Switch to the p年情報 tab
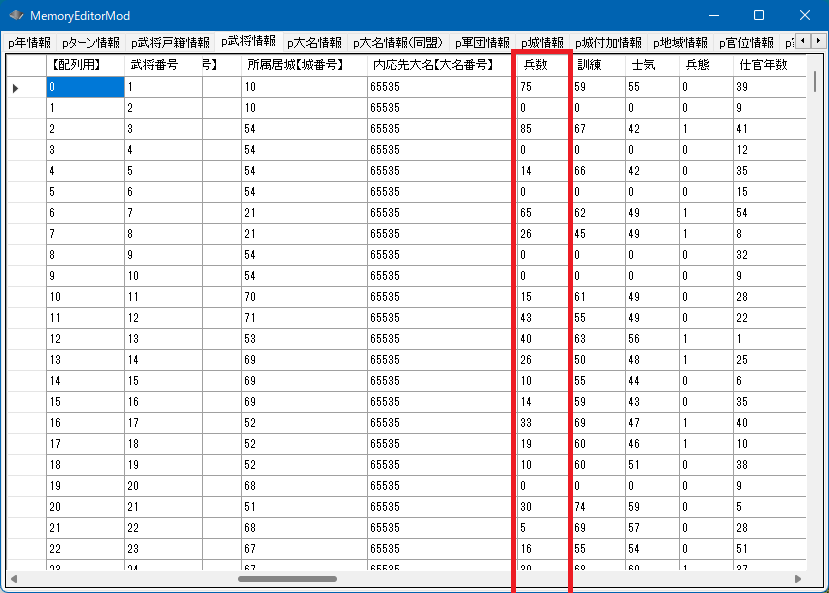 [29, 43]
